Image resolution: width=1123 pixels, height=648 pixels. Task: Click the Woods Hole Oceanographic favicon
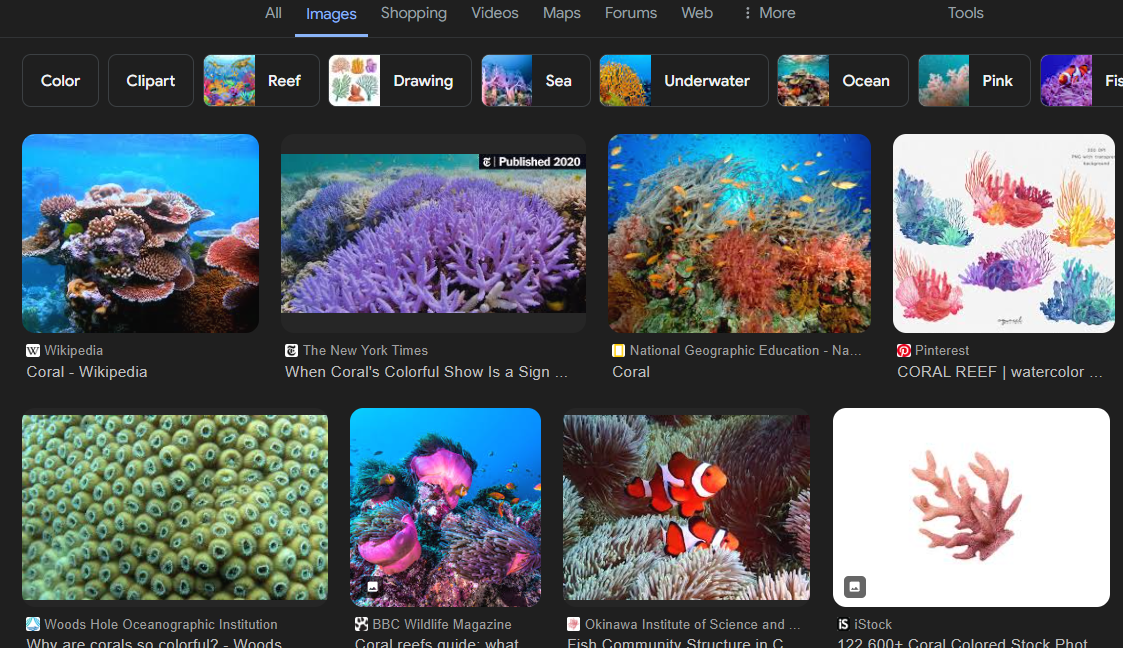[33, 625]
